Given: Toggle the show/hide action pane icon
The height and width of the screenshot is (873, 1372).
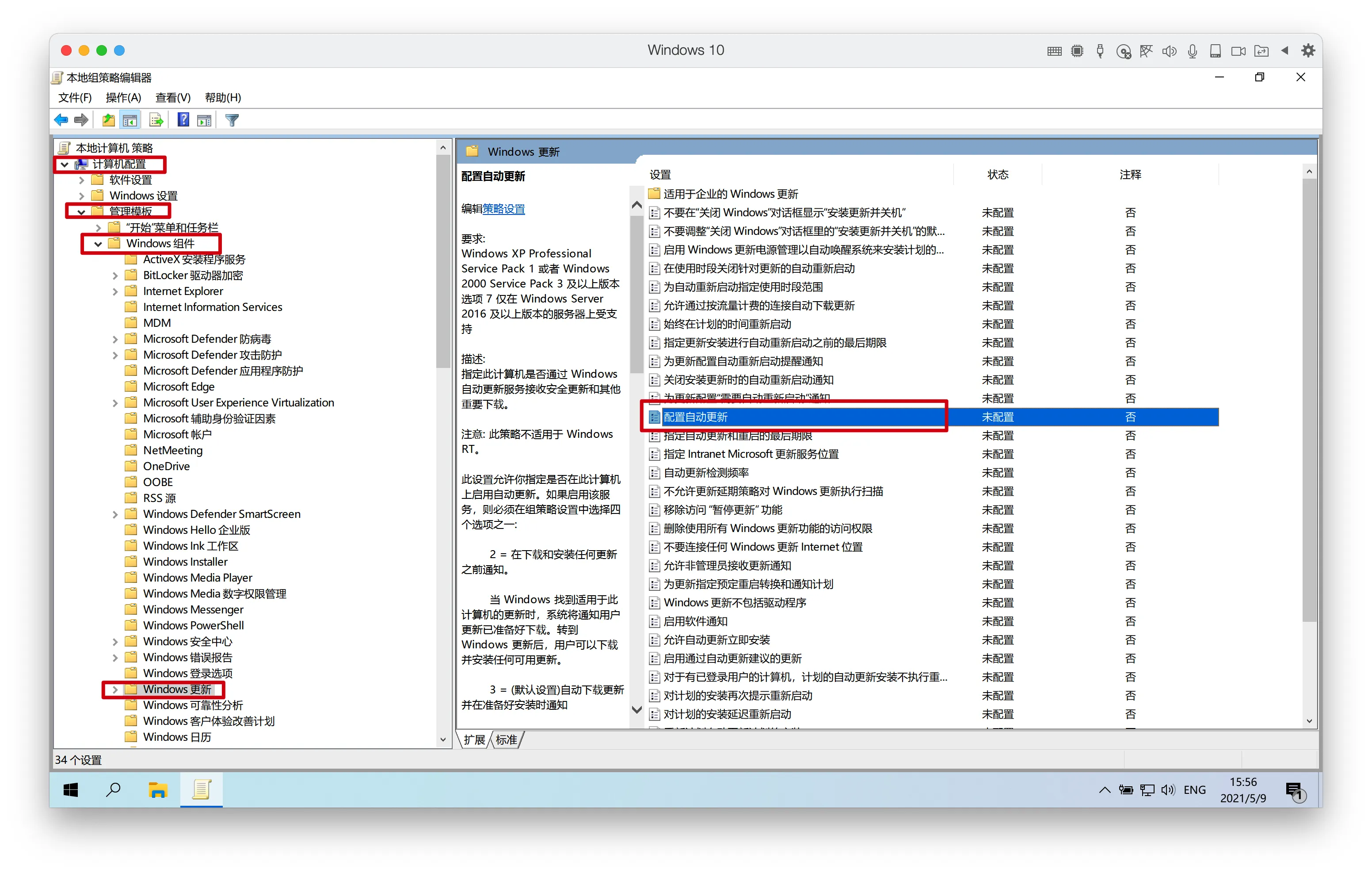Looking at the screenshot, I should click(x=204, y=120).
